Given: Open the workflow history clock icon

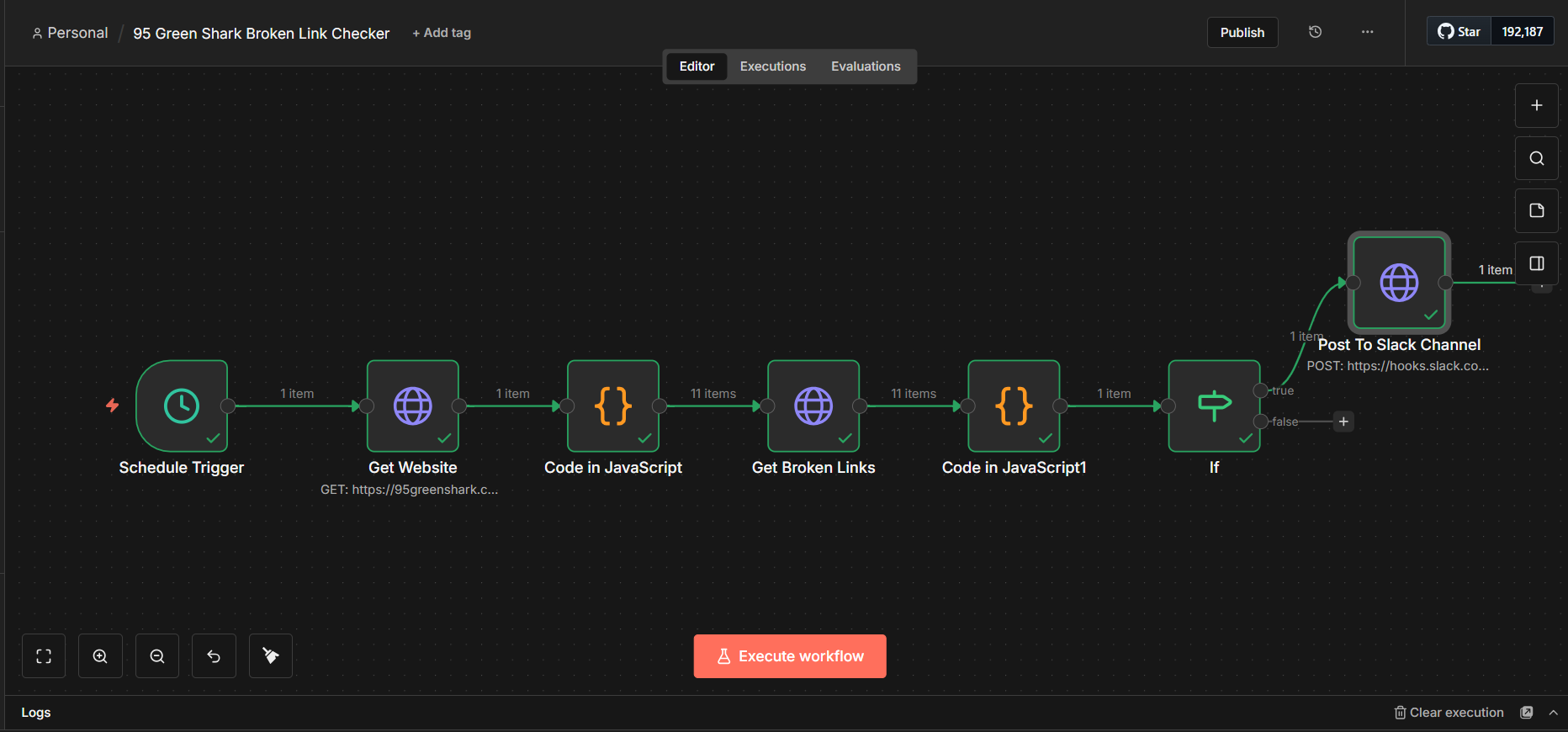Looking at the screenshot, I should (1316, 32).
